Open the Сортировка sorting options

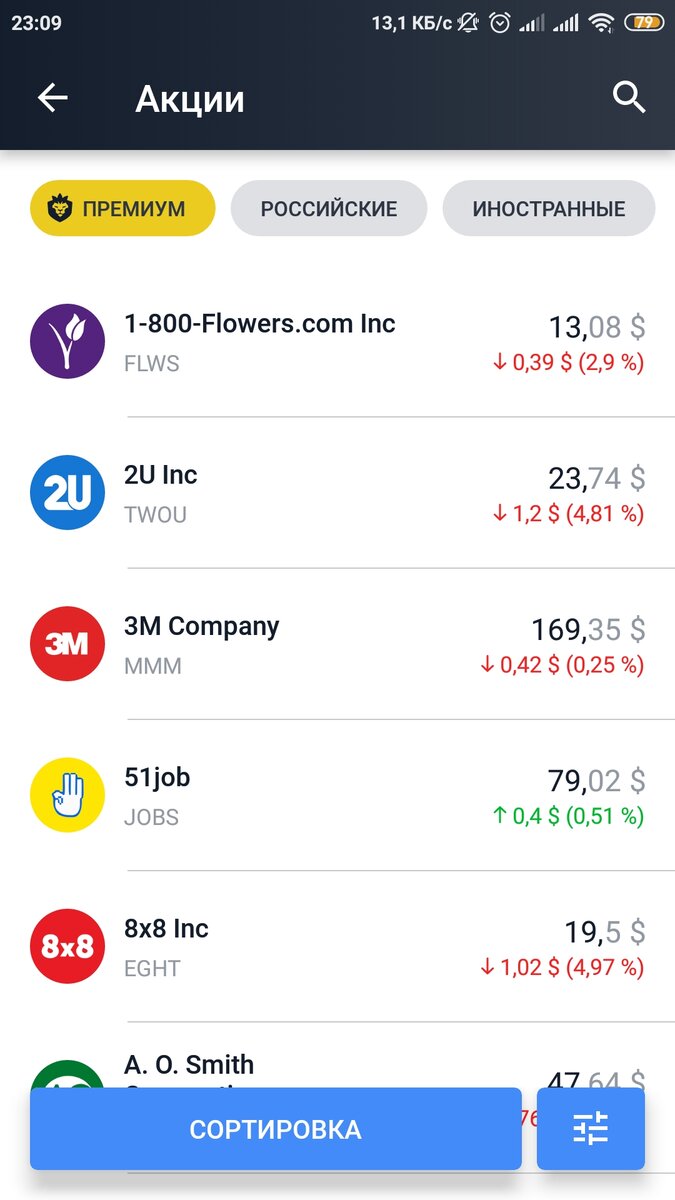(276, 1128)
